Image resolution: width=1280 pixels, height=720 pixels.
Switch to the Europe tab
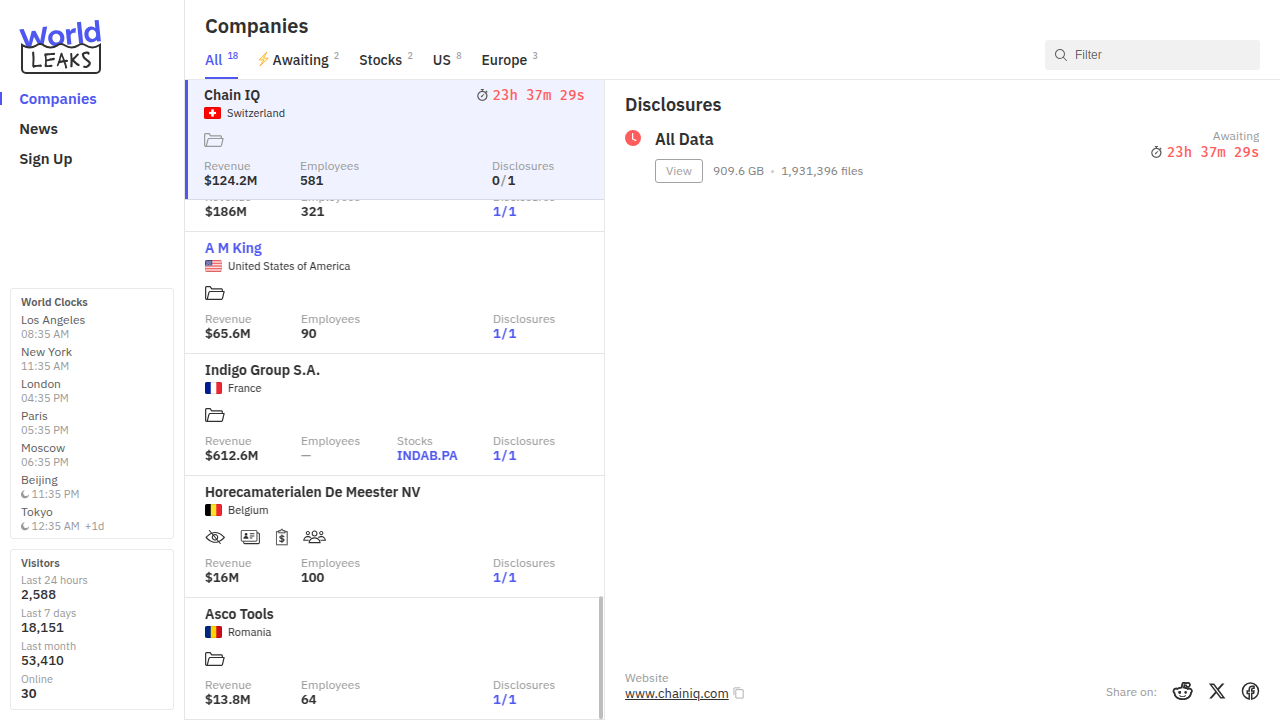[510, 60]
